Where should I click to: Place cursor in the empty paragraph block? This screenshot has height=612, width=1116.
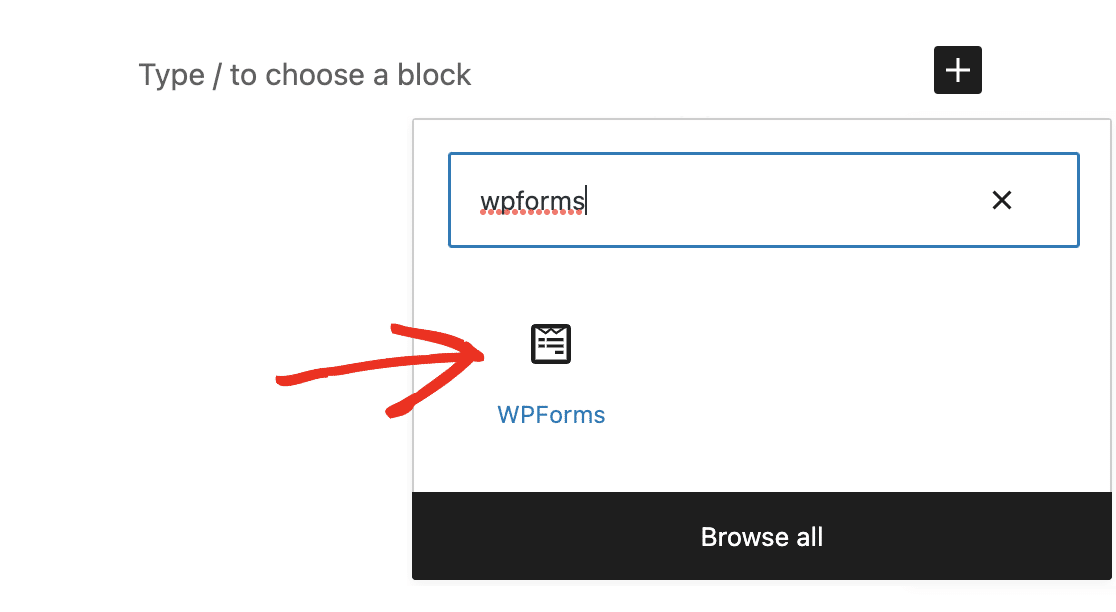304,75
